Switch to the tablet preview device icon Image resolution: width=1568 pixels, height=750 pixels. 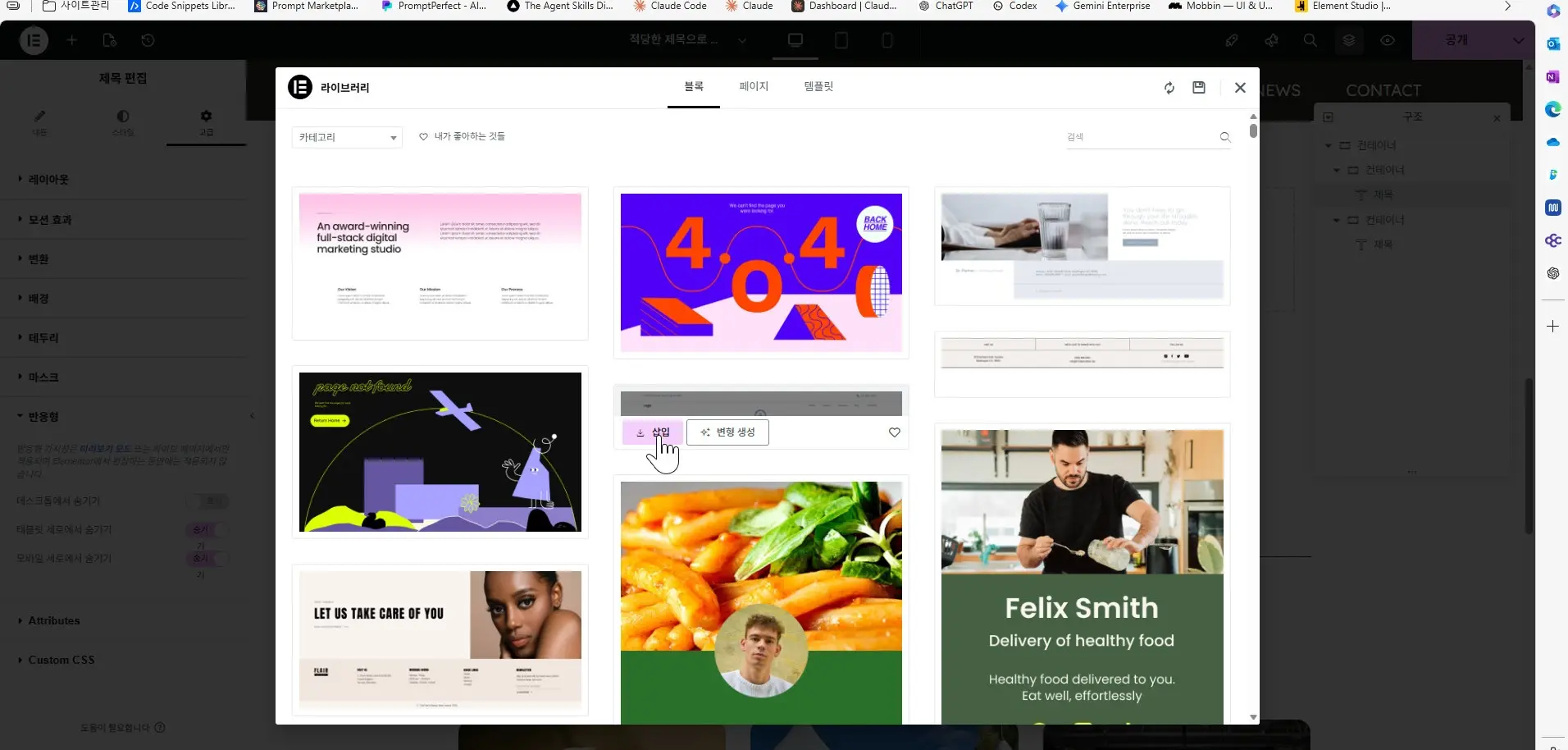[x=841, y=40]
